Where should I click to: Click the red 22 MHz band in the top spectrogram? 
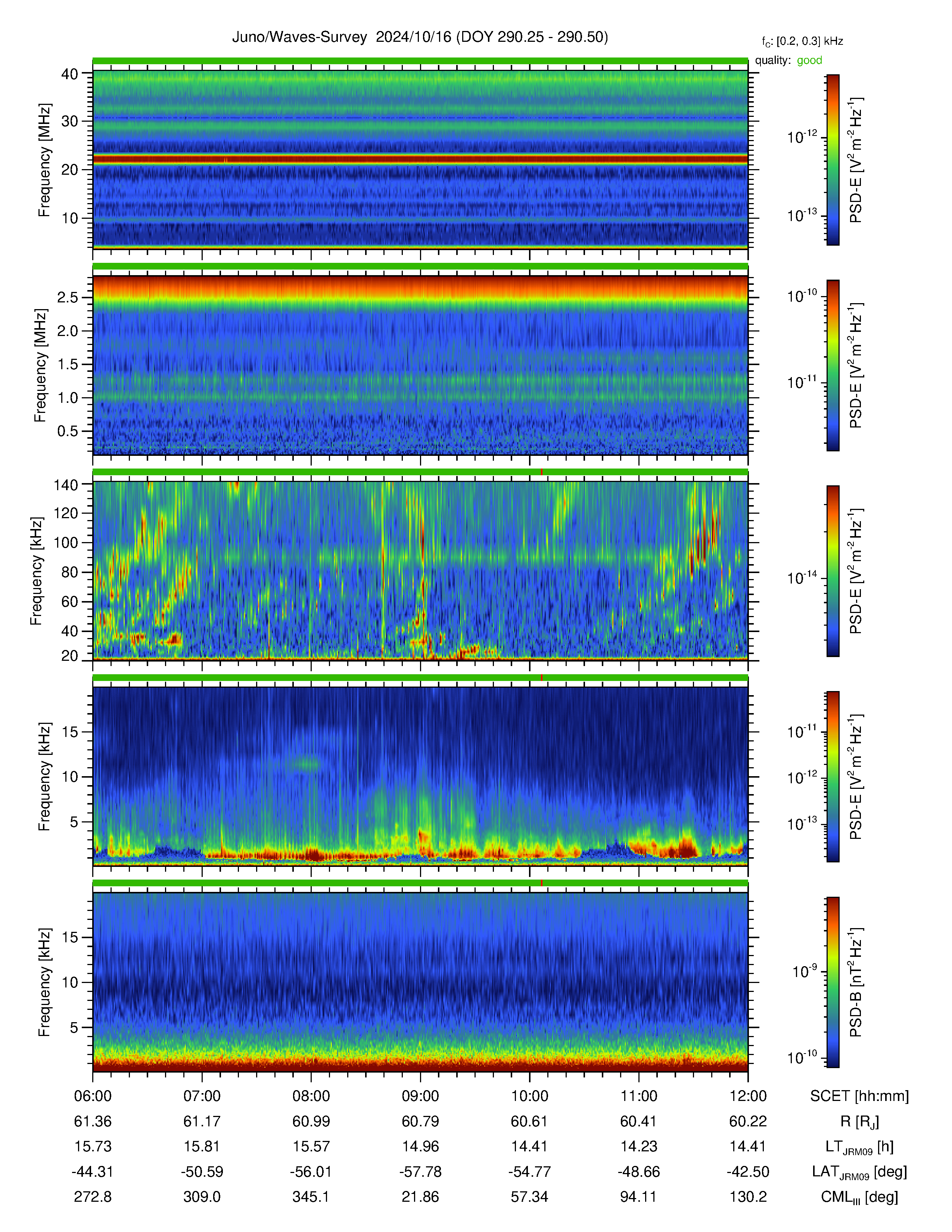click(x=420, y=160)
